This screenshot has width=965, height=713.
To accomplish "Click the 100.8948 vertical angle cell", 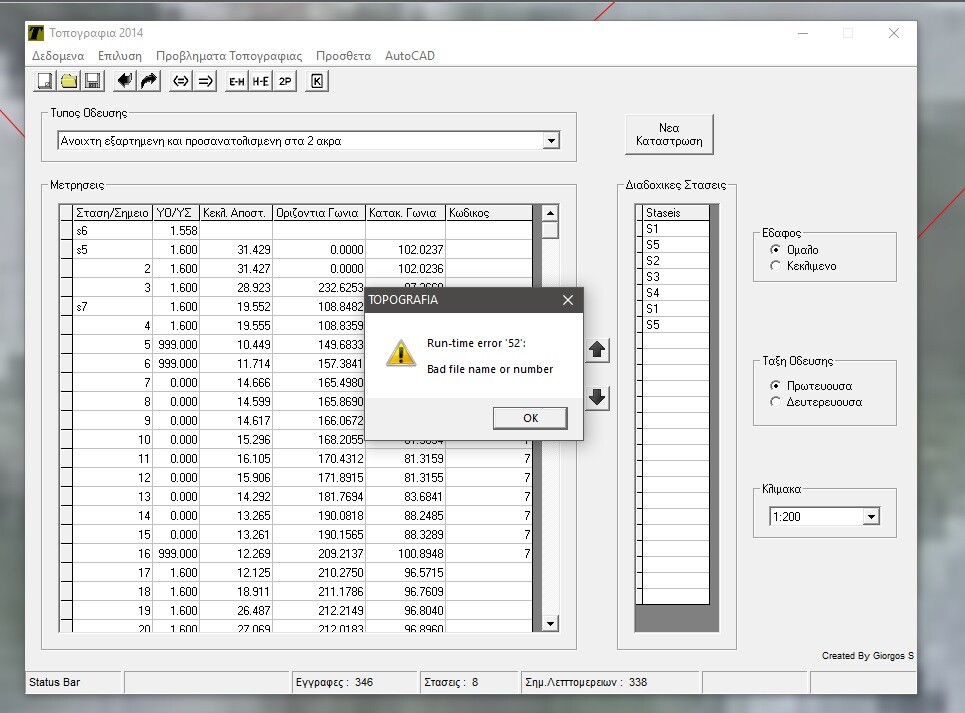I will (x=406, y=554).
